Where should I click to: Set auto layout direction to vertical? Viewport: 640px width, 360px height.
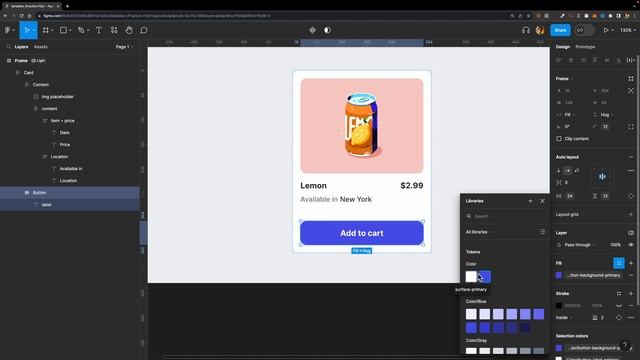[558, 171]
